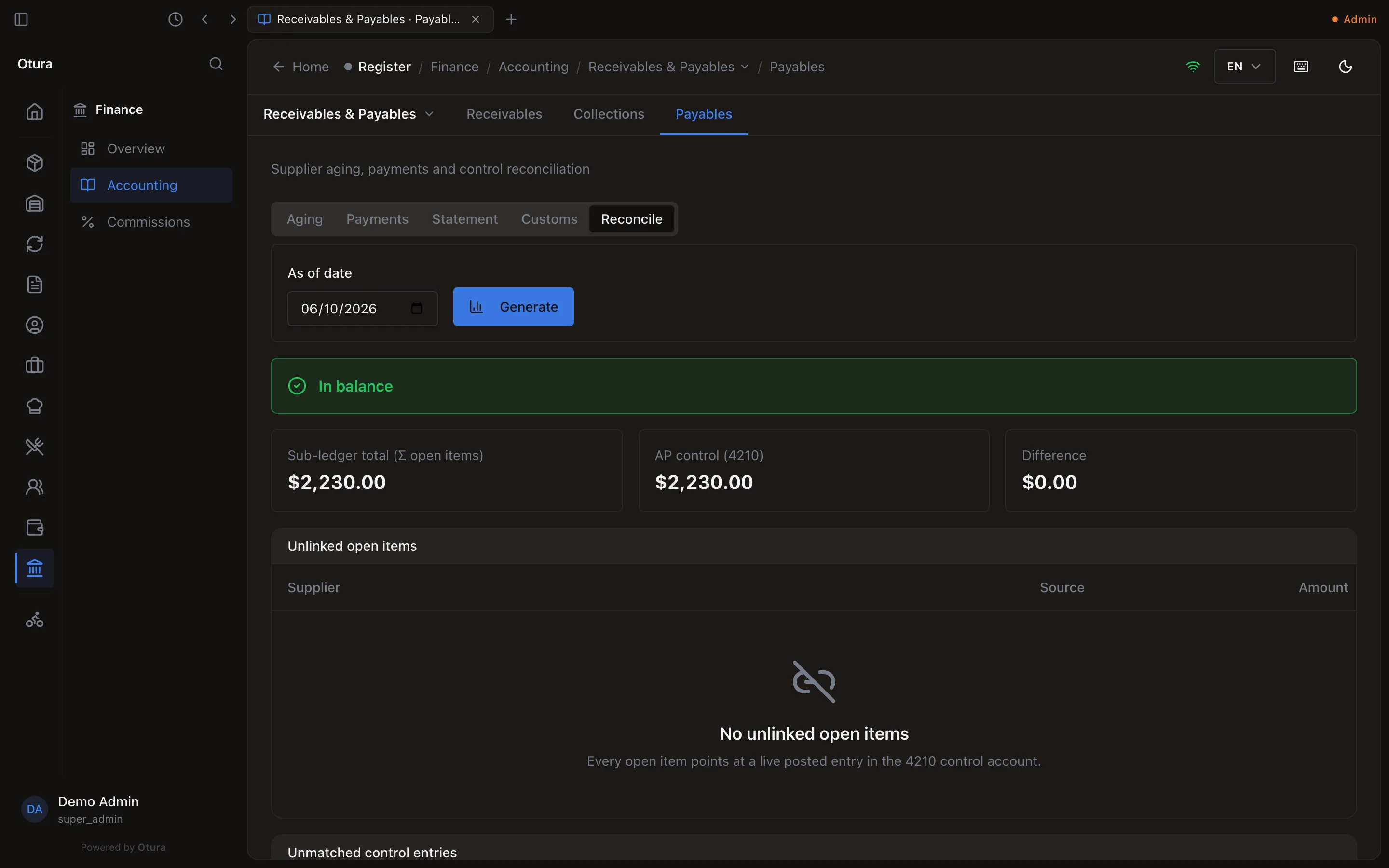Open the chef hat module icon

coord(34,407)
